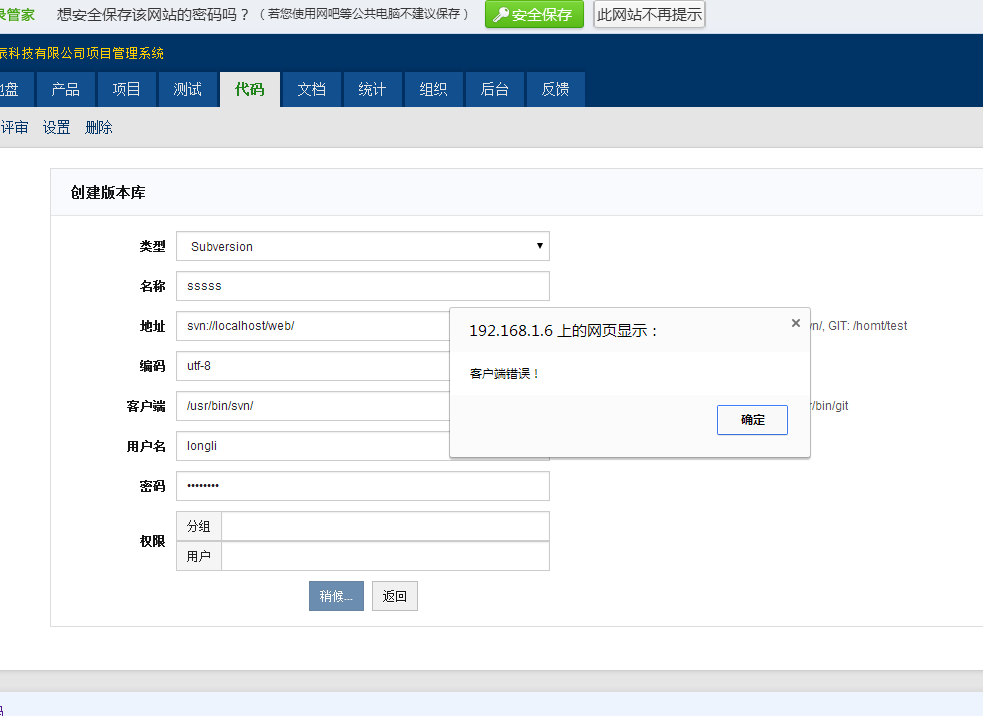Open the 产品 tab
Screen dimensions: 983x716
pos(66,90)
